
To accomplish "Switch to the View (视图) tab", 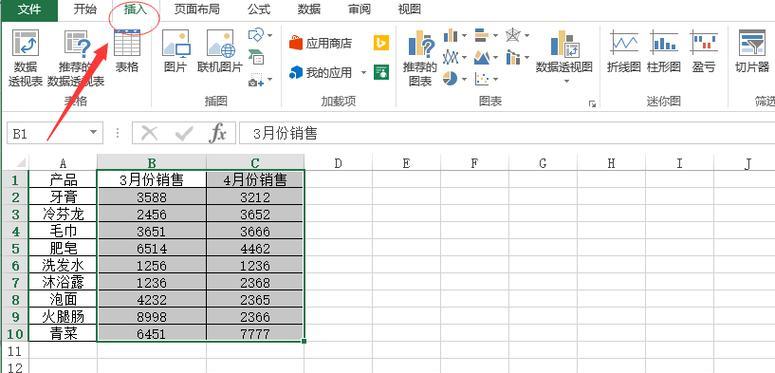I will (x=409, y=9).
